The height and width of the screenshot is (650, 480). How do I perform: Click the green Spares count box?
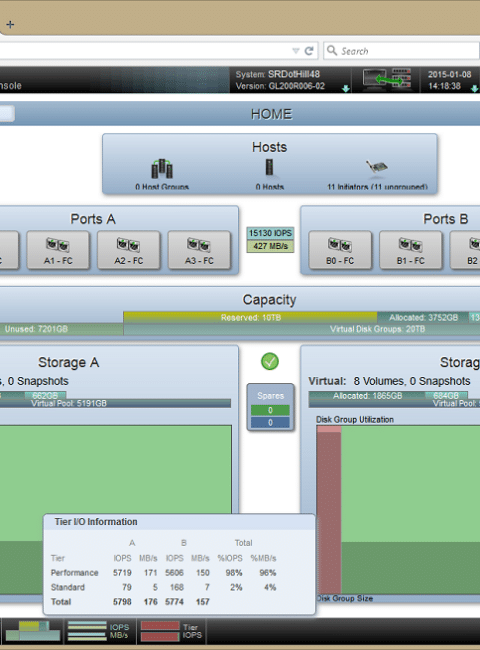(270, 410)
